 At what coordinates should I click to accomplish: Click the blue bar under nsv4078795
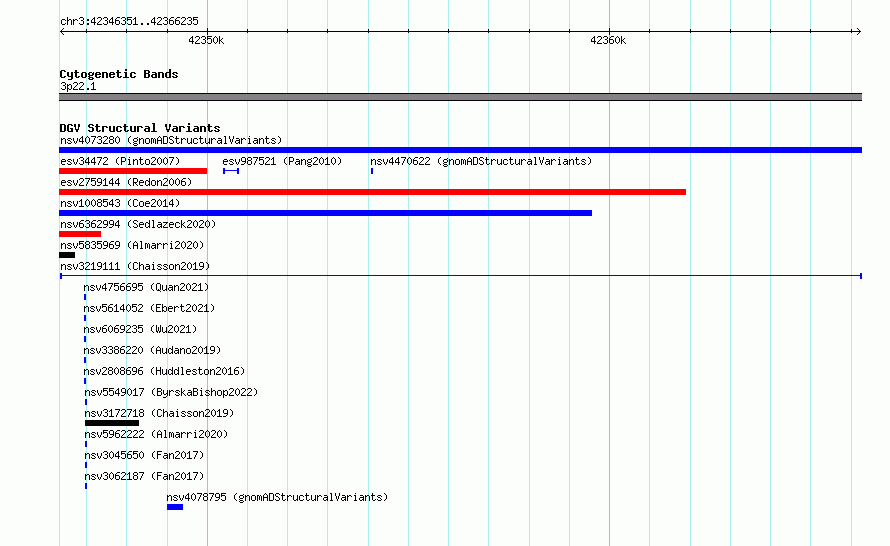pos(175,507)
